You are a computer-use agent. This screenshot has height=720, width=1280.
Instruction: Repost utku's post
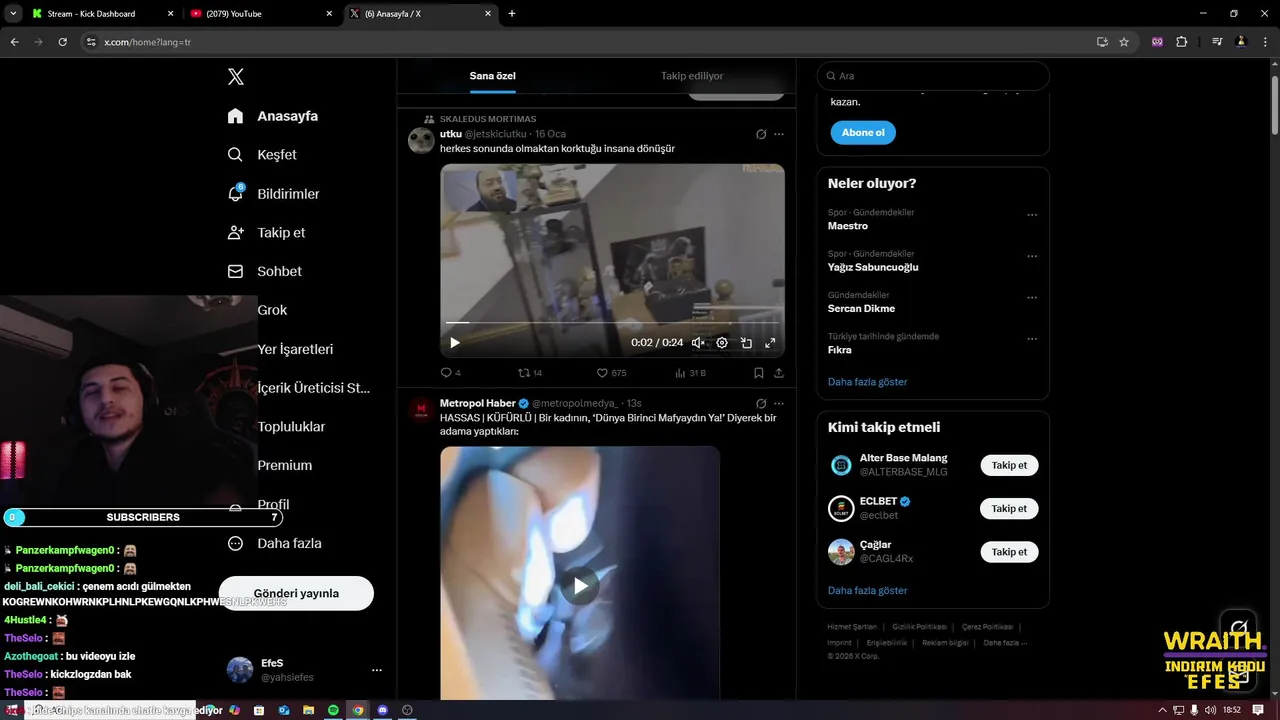530,373
